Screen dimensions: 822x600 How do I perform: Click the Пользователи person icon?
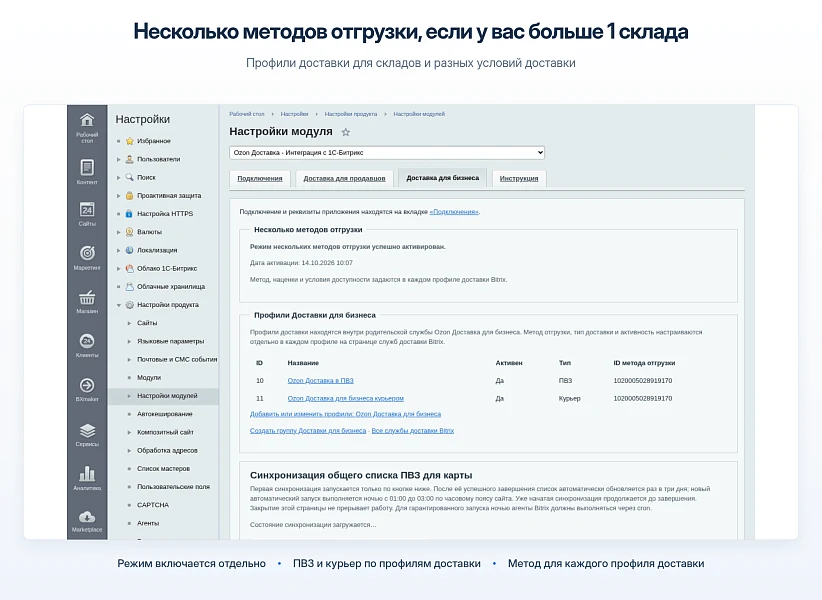click(129, 159)
